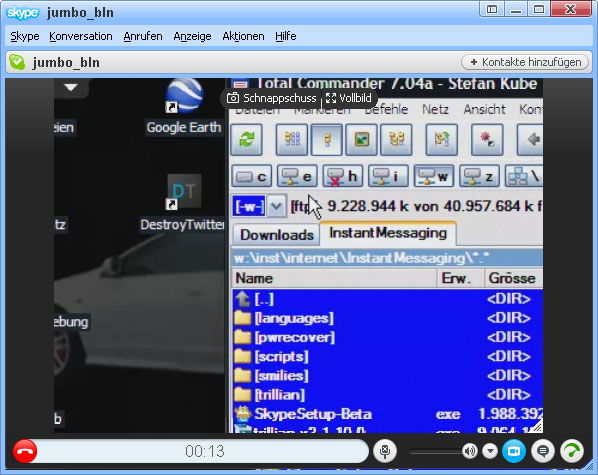Select the InstantMessaging tab

387,233
